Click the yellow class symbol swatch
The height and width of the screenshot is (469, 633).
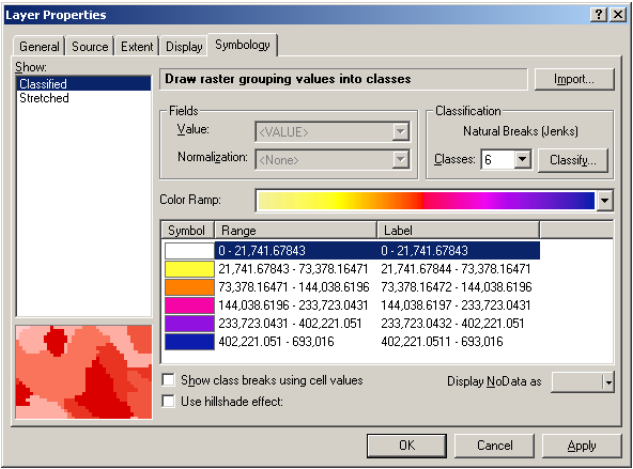189,269
